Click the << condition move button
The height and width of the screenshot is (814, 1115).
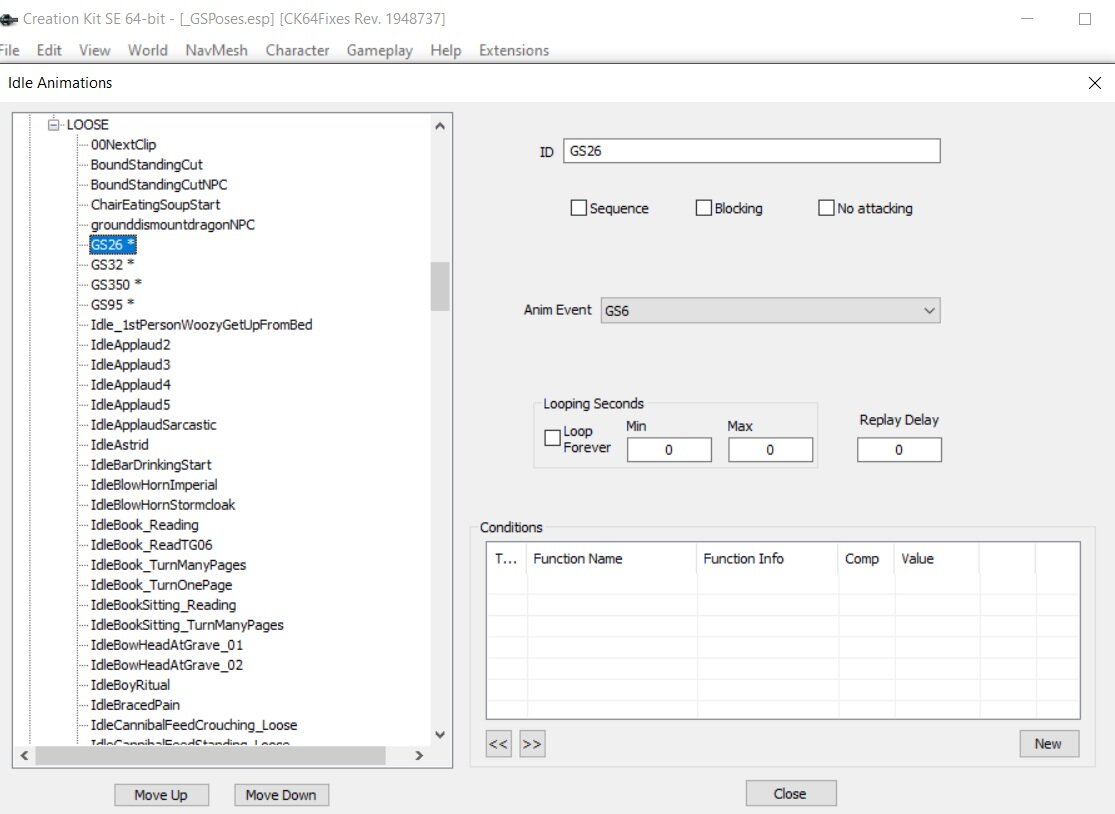click(498, 744)
